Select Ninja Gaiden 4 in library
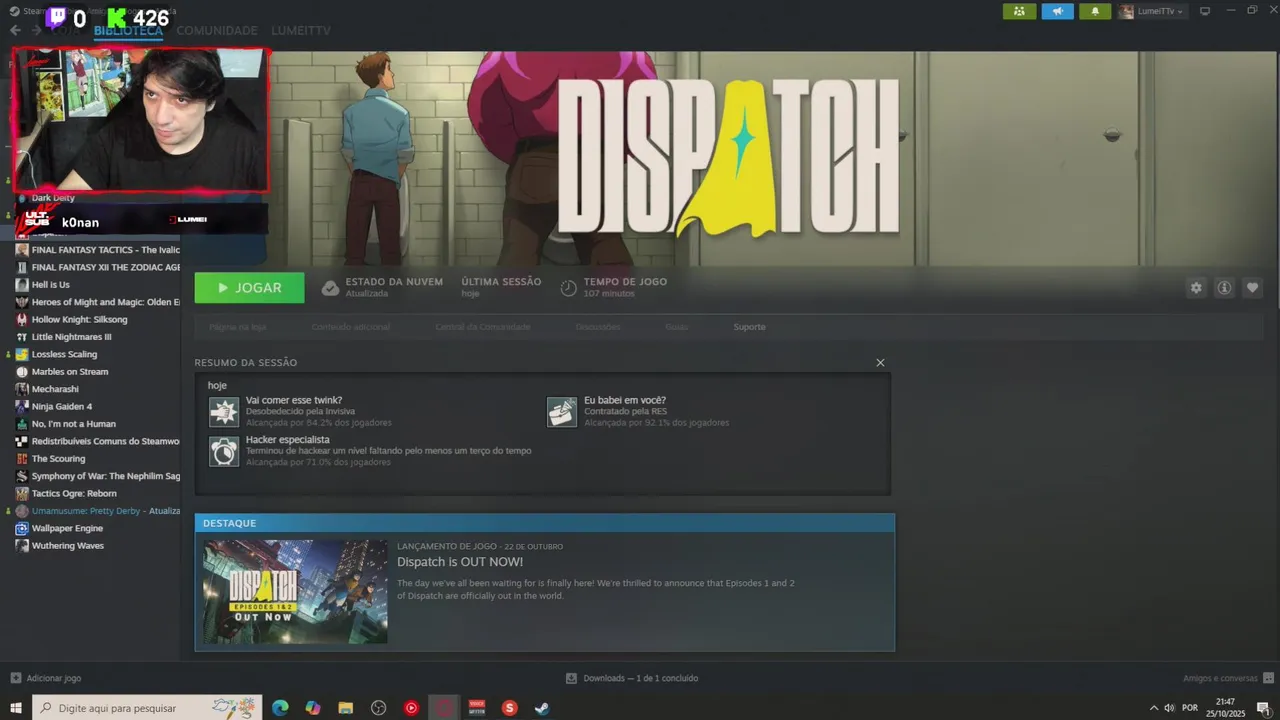The image size is (1280, 720). (61, 407)
